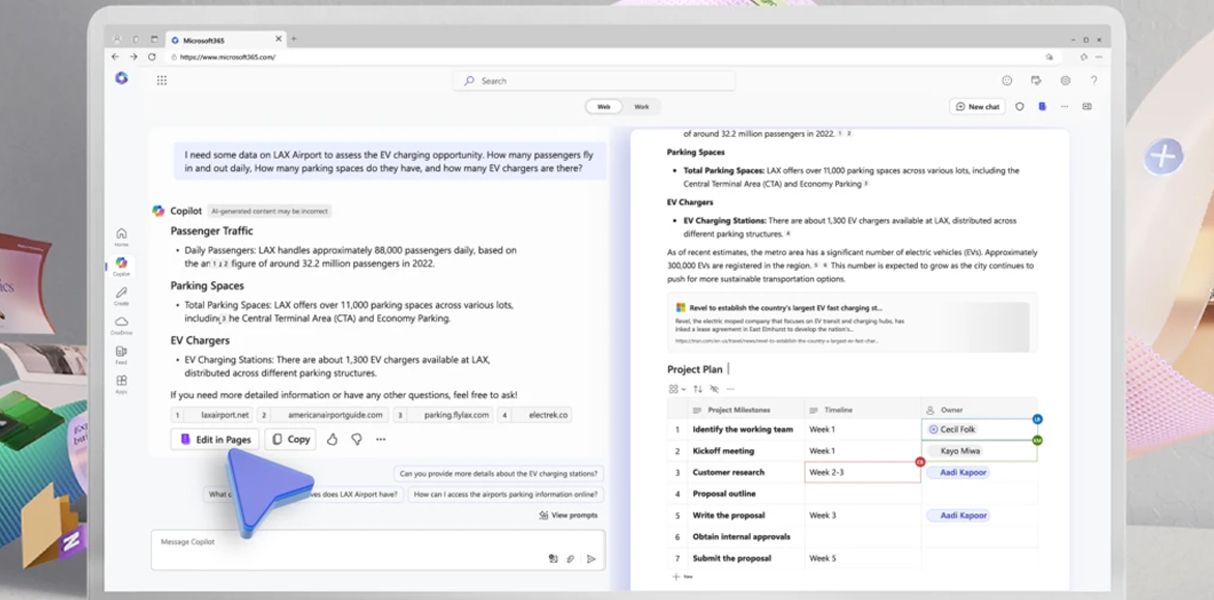
Task: Open the purple Pages icon near New chat
Action: coord(1042,106)
